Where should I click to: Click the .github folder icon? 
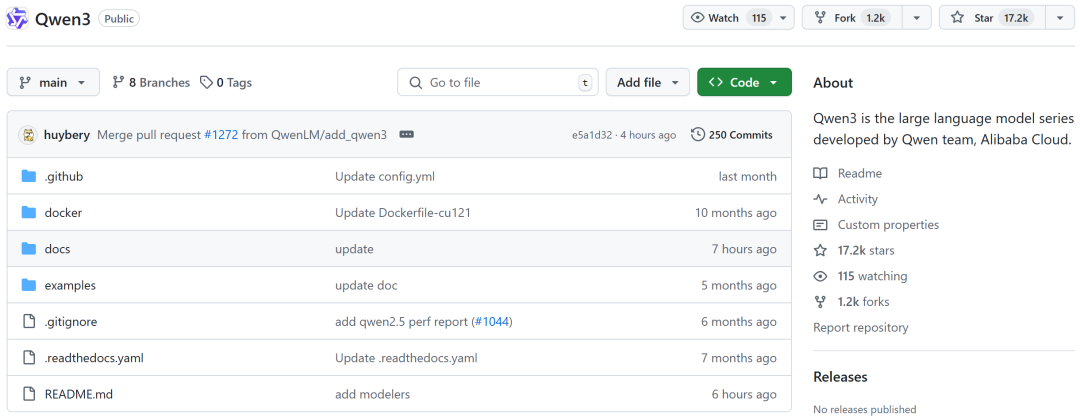[28, 176]
